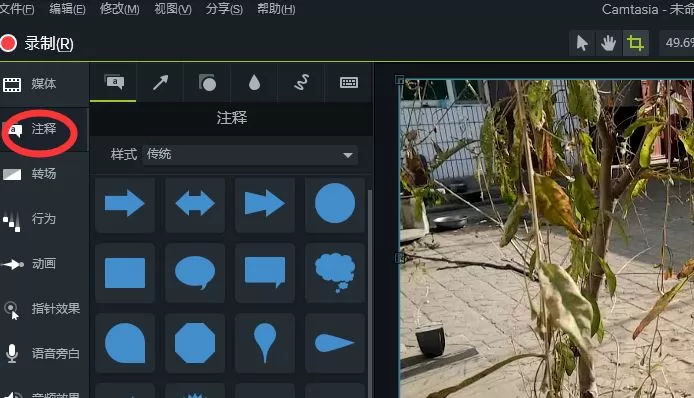Open the 注释 annotations panel
Viewport: 694px width, 398px height.
(43, 129)
